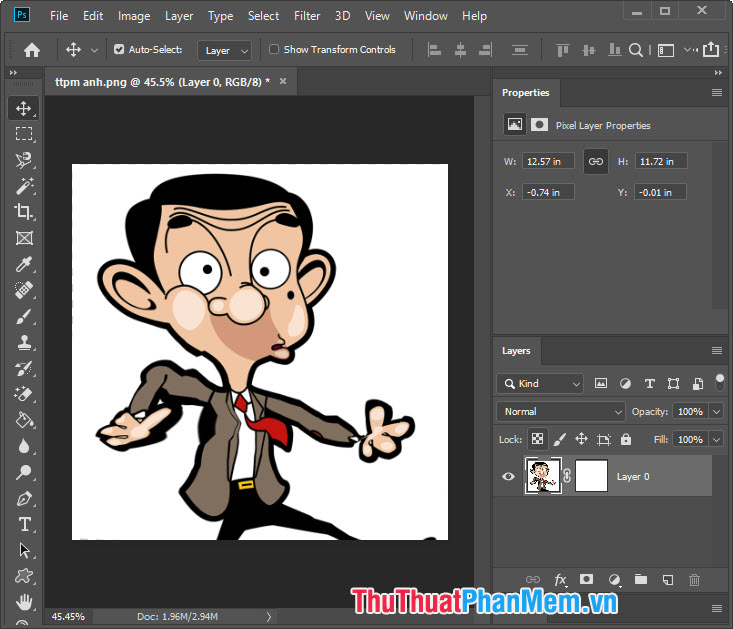The height and width of the screenshot is (629, 733).
Task: Create a new group folder
Action: [x=641, y=579]
